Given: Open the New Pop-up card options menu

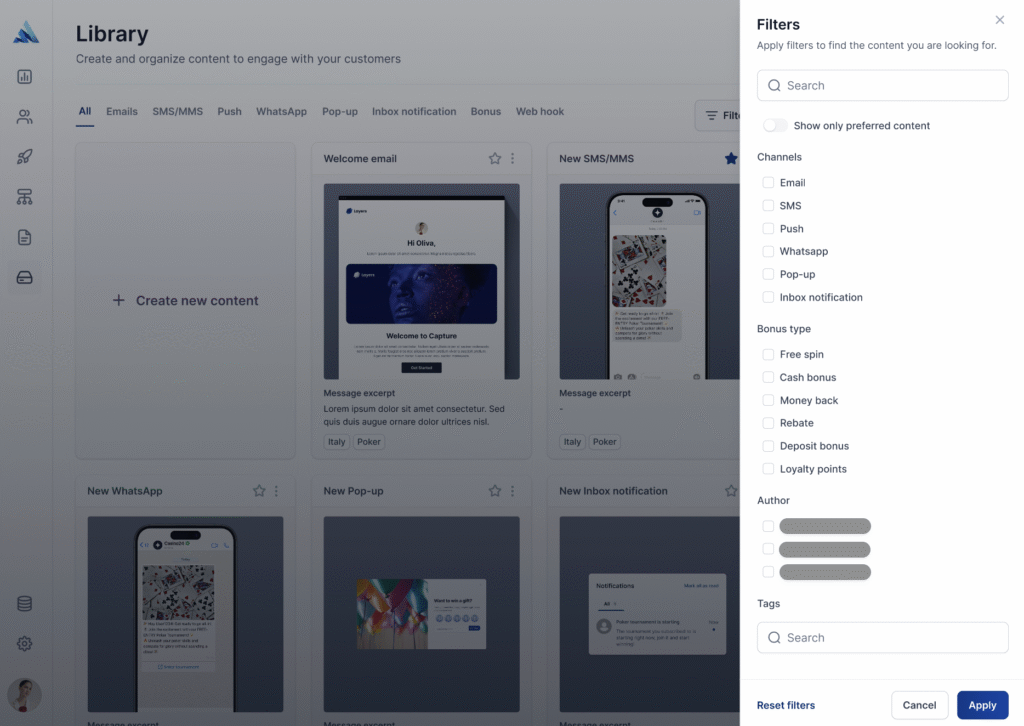Looking at the screenshot, I should pyautogui.click(x=513, y=490).
